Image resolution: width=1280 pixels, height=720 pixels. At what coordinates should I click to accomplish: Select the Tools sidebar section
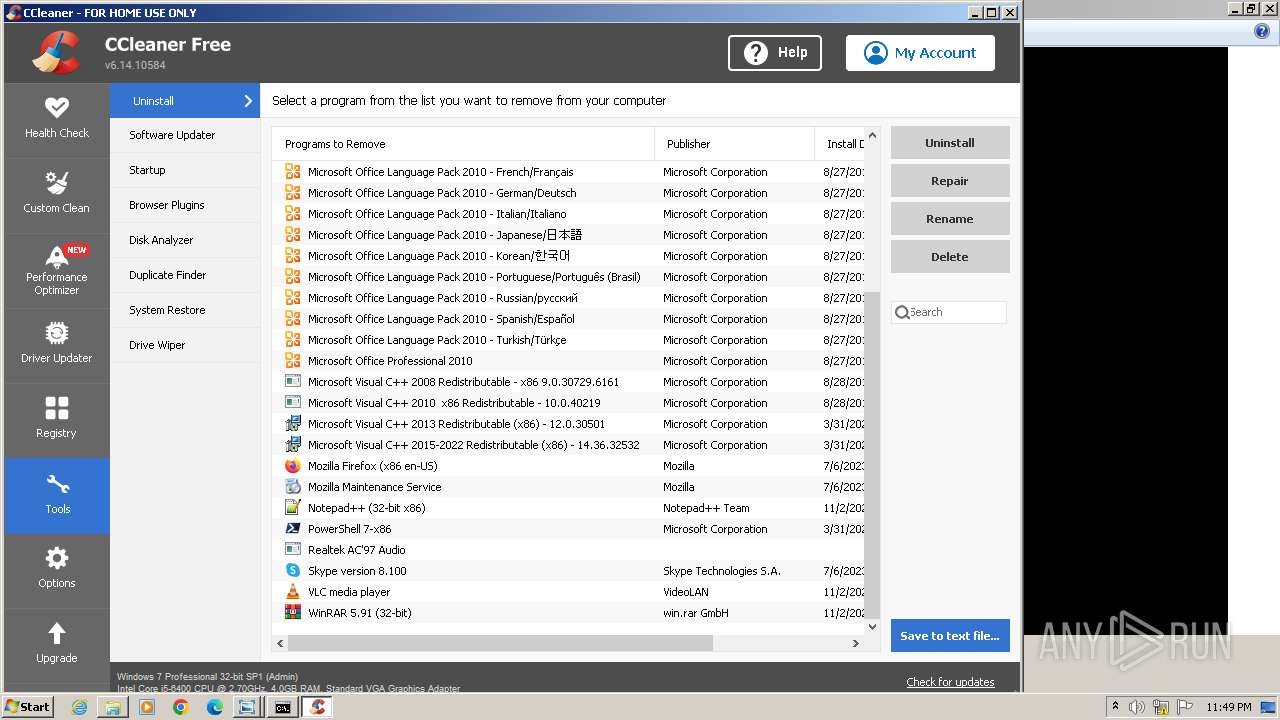(57, 496)
